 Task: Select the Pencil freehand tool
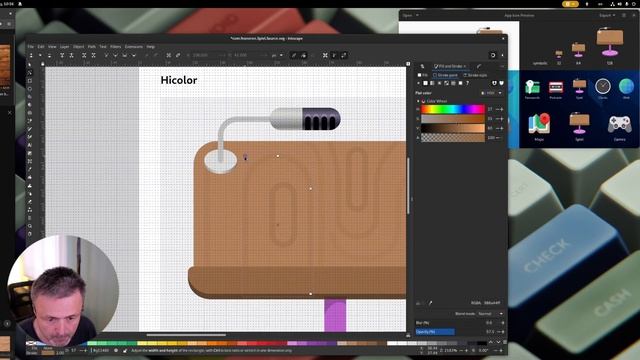coord(30,129)
